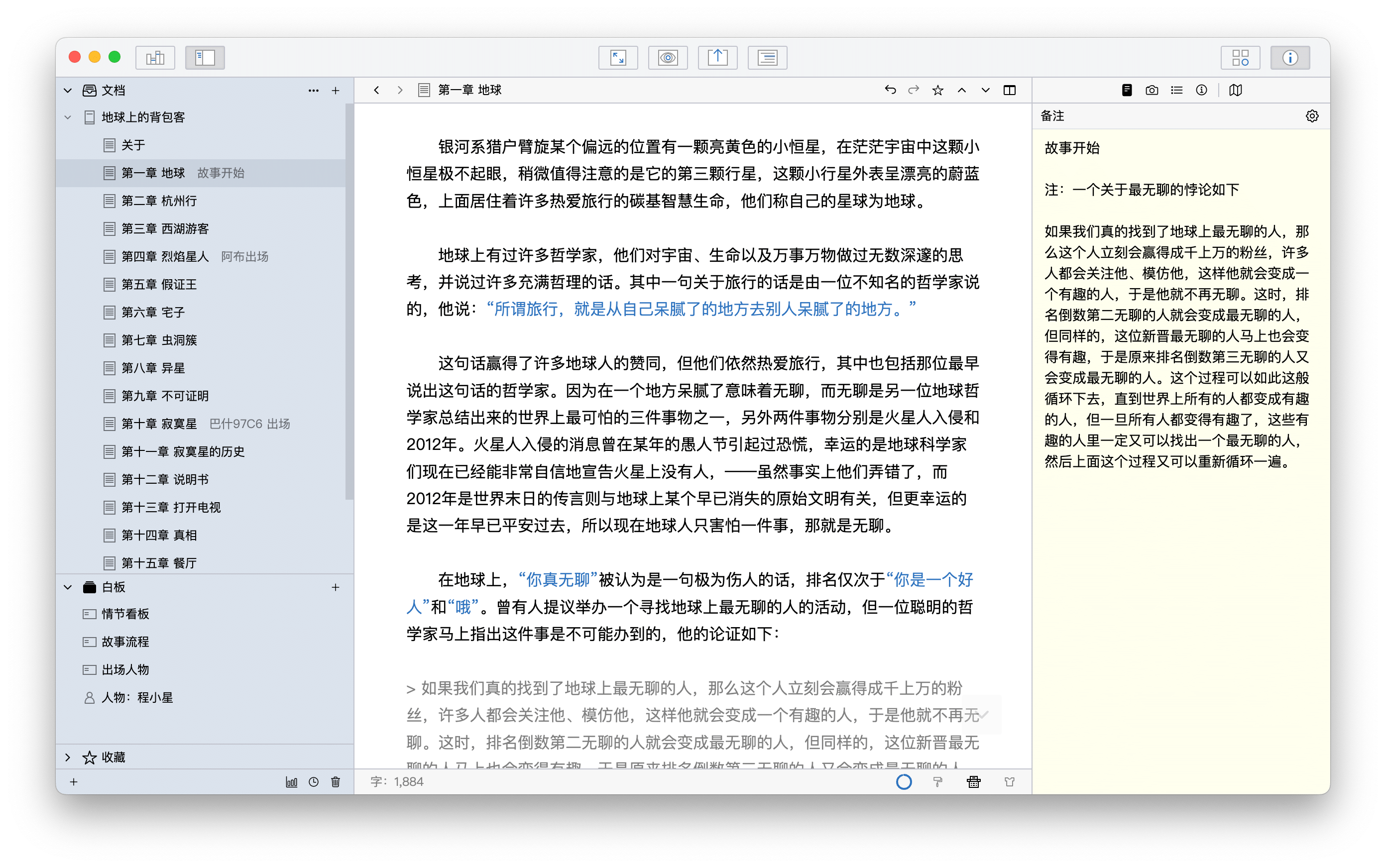Switch to outline list tab
Image resolution: width=1386 pixels, height=868 pixels.
point(1176,90)
